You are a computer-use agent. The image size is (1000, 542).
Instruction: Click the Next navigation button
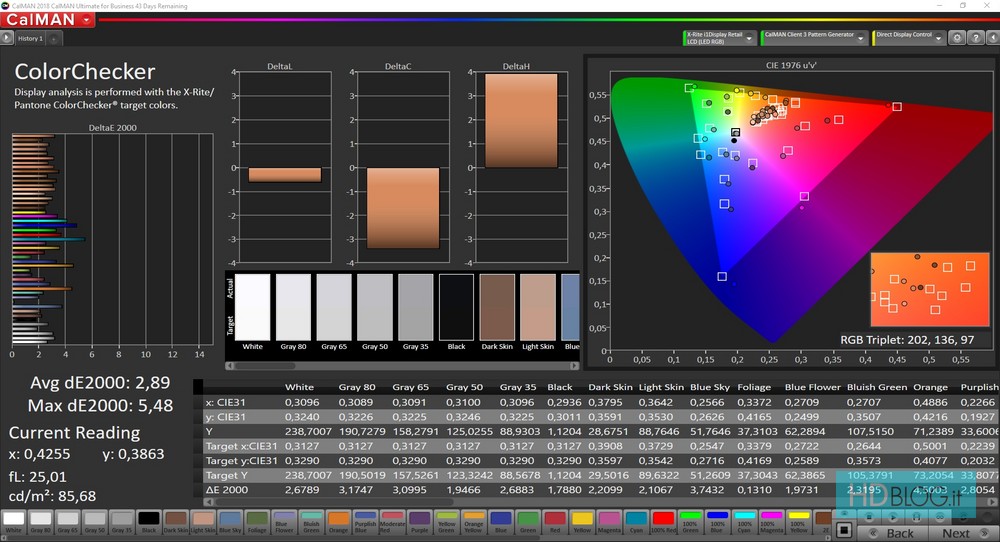coord(962,533)
